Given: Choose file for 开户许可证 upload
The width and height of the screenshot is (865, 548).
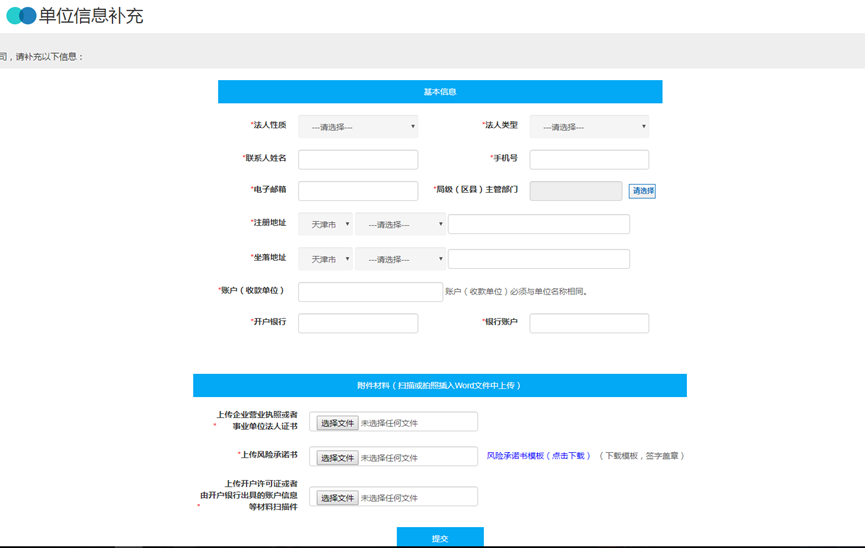Looking at the screenshot, I should [338, 498].
